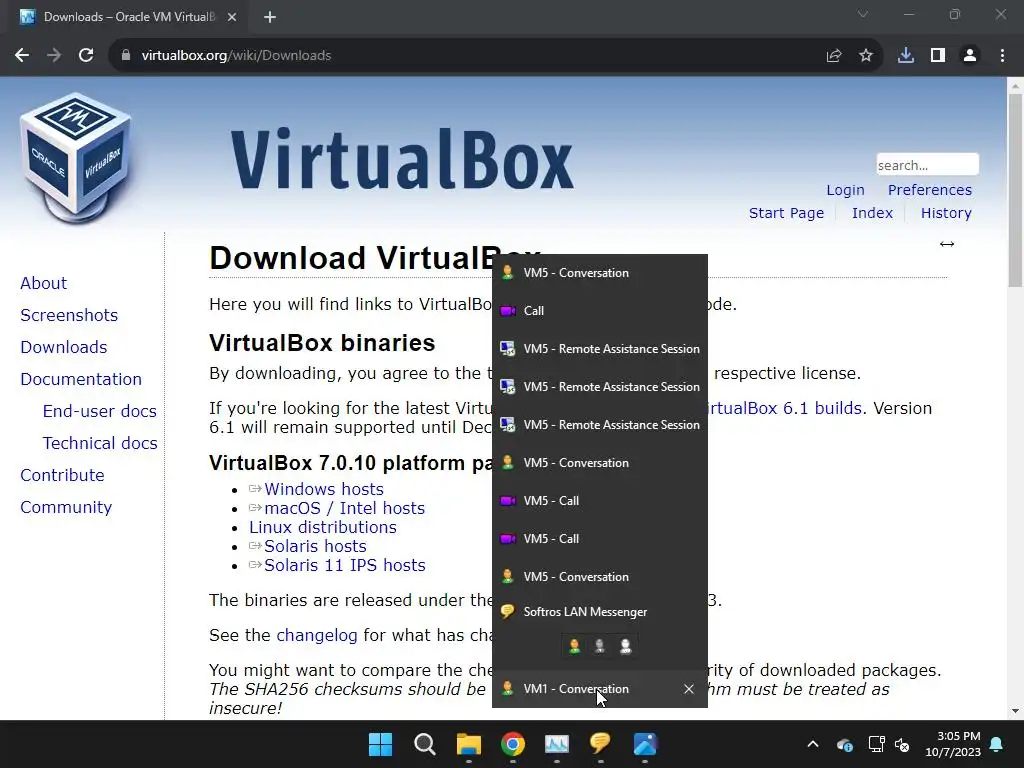Viewport: 1024px width, 768px height.
Task: Open the tab search chevron in the title bar
Action: click(863, 14)
